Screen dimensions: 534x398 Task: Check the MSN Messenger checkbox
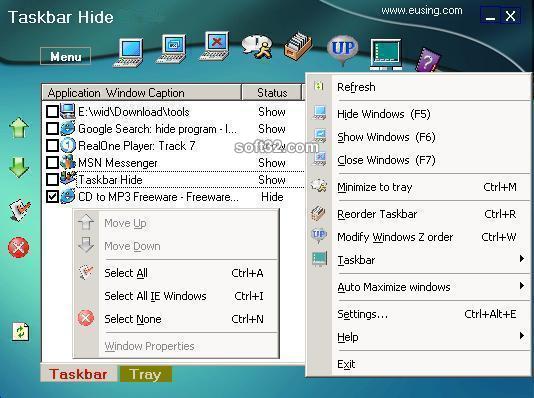point(52,162)
